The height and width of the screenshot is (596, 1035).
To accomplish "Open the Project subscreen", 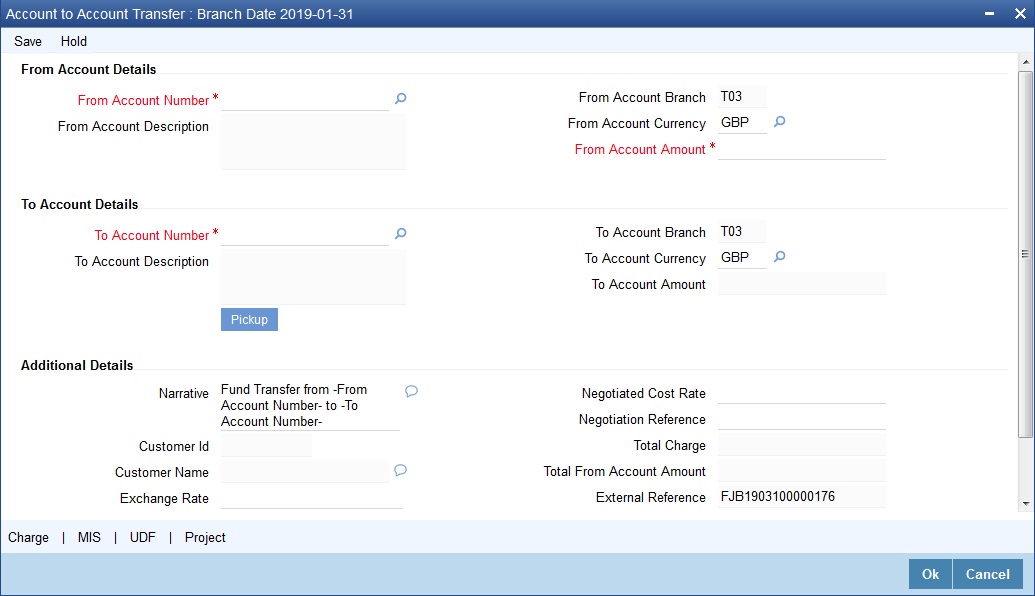I will pos(205,537).
